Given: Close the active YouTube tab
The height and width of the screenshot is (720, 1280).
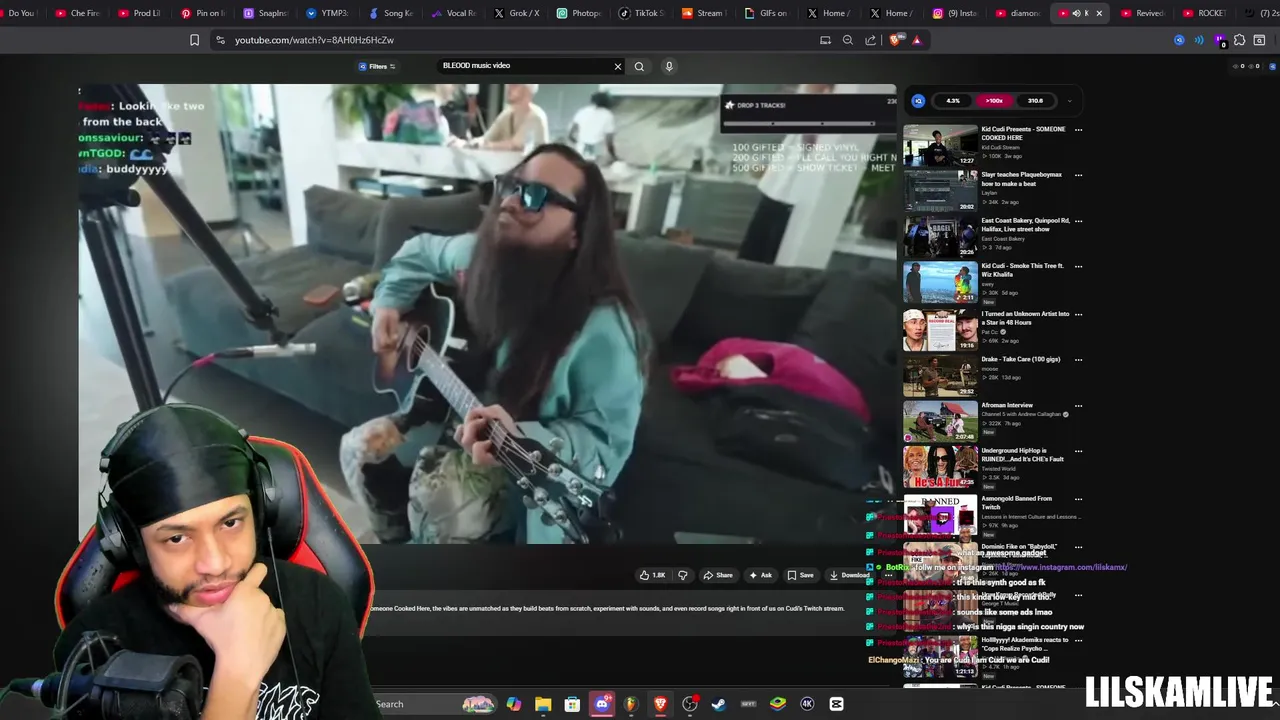Looking at the screenshot, I should [1099, 13].
